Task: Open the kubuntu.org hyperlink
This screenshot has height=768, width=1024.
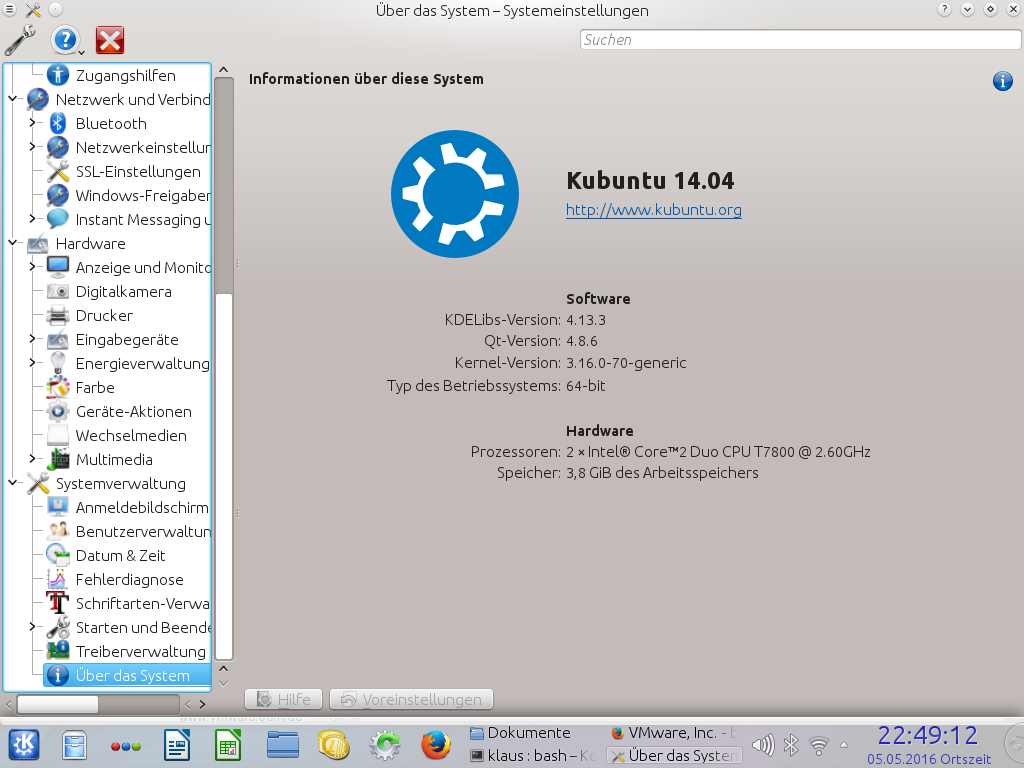Action: point(653,210)
